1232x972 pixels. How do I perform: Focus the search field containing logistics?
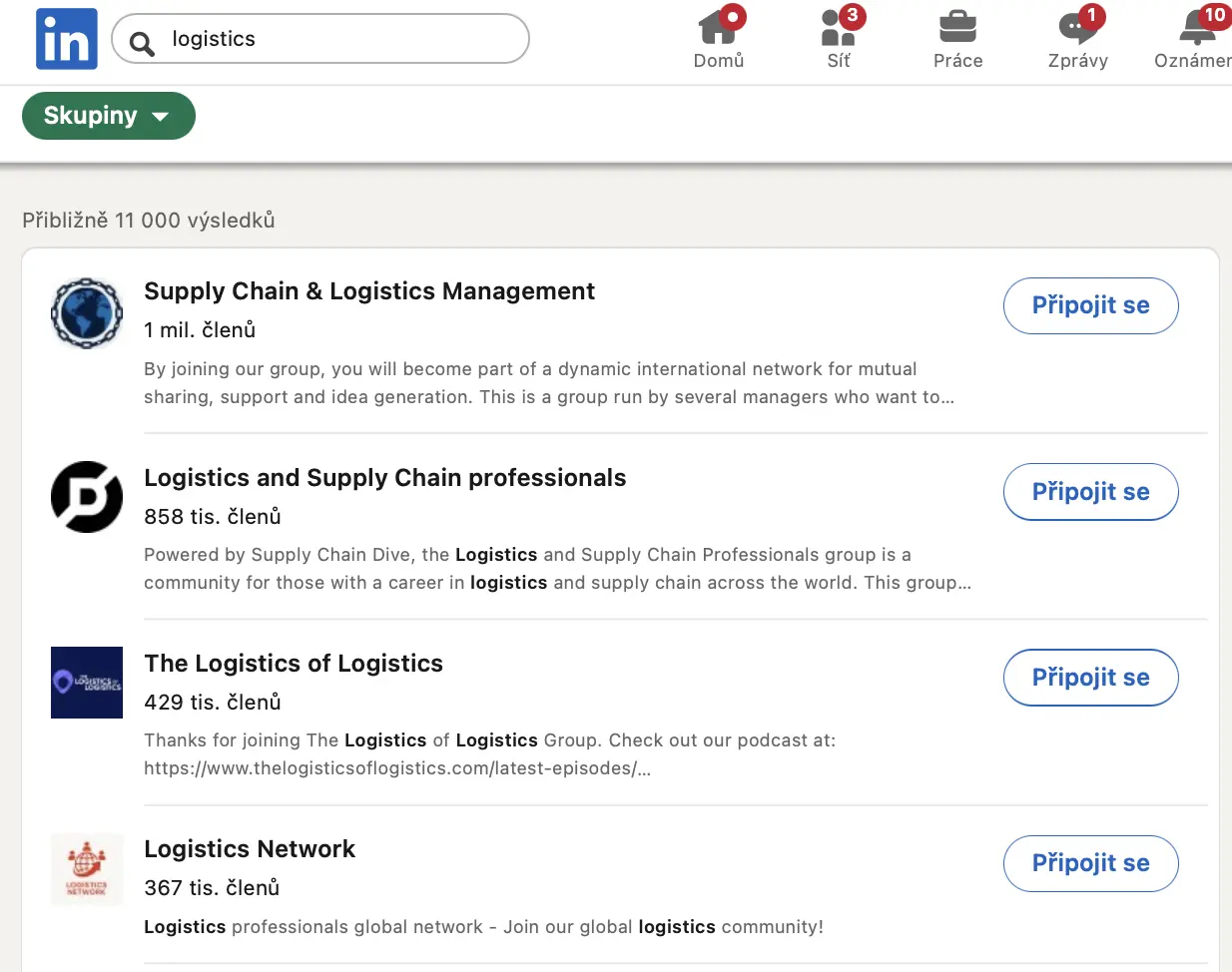320,39
